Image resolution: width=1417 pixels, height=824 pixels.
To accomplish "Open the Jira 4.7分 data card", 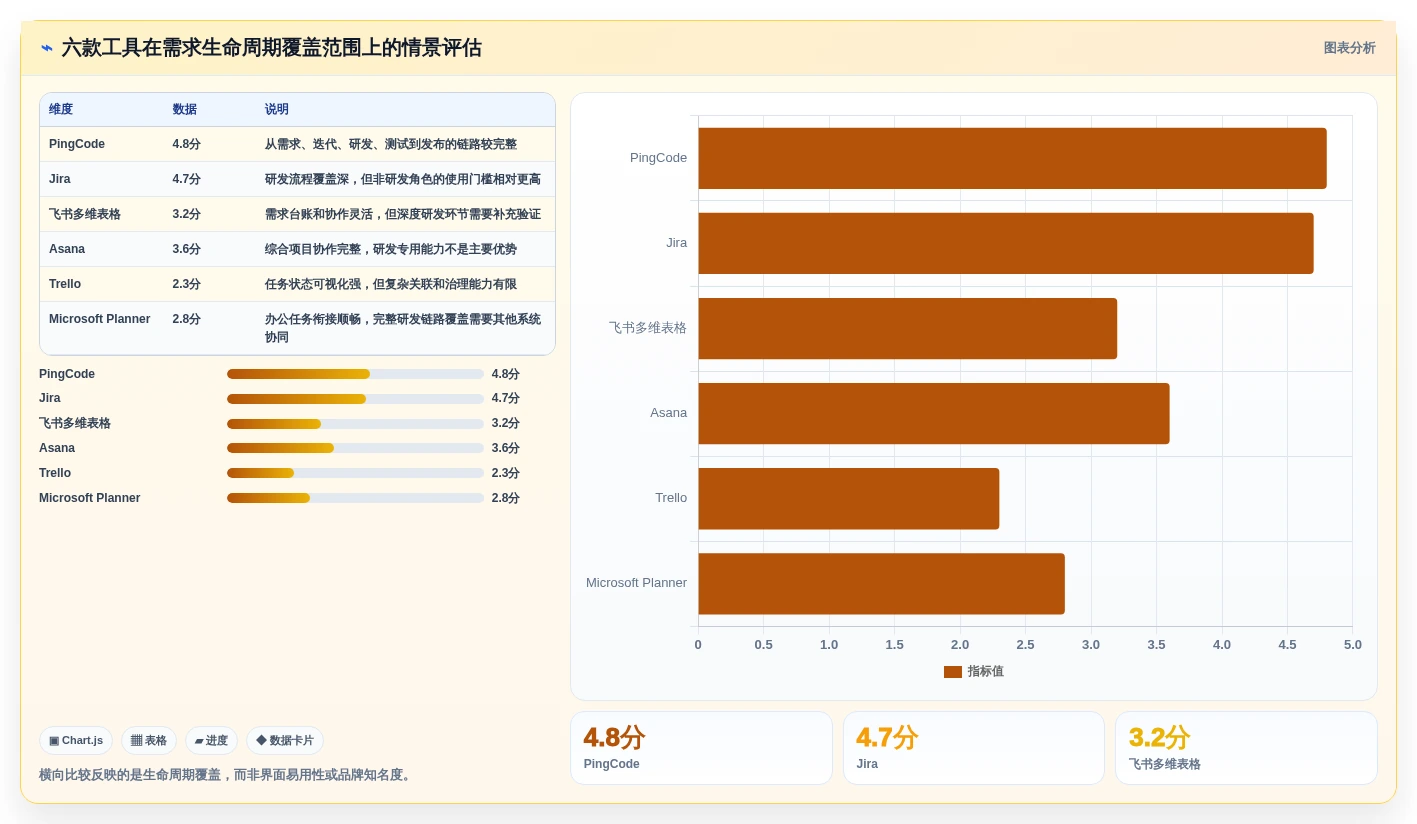I will pos(974,748).
